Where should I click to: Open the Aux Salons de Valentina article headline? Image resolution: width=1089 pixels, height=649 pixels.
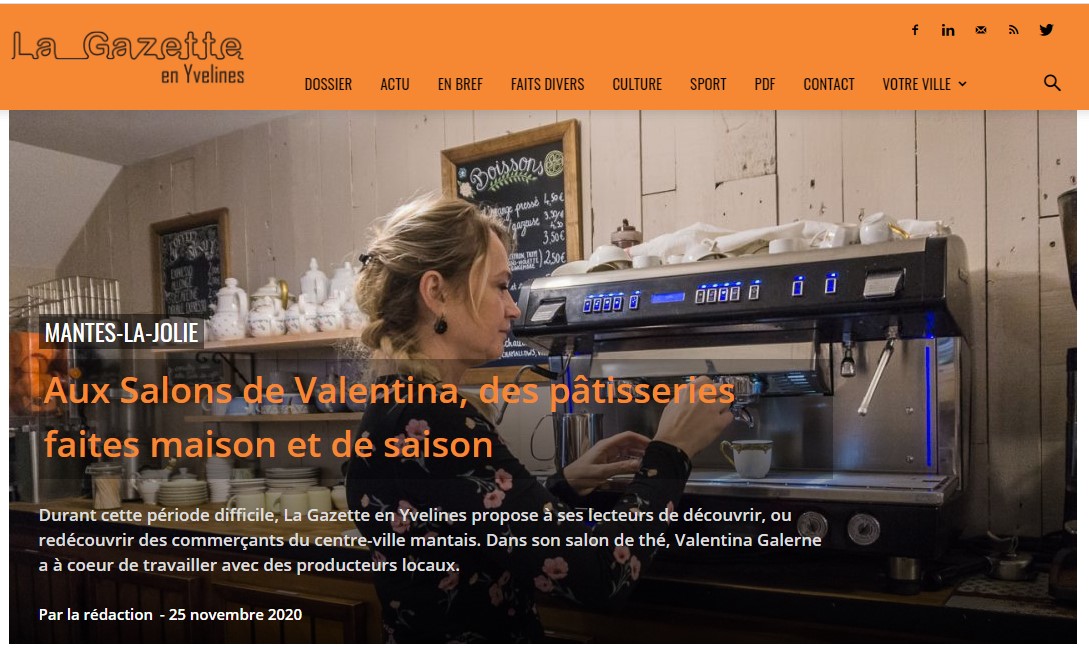389,418
